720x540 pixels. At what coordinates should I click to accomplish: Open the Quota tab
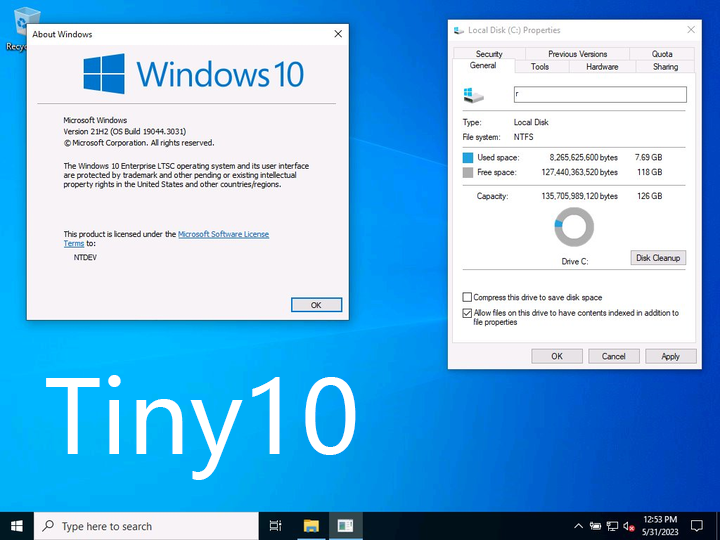(662, 54)
